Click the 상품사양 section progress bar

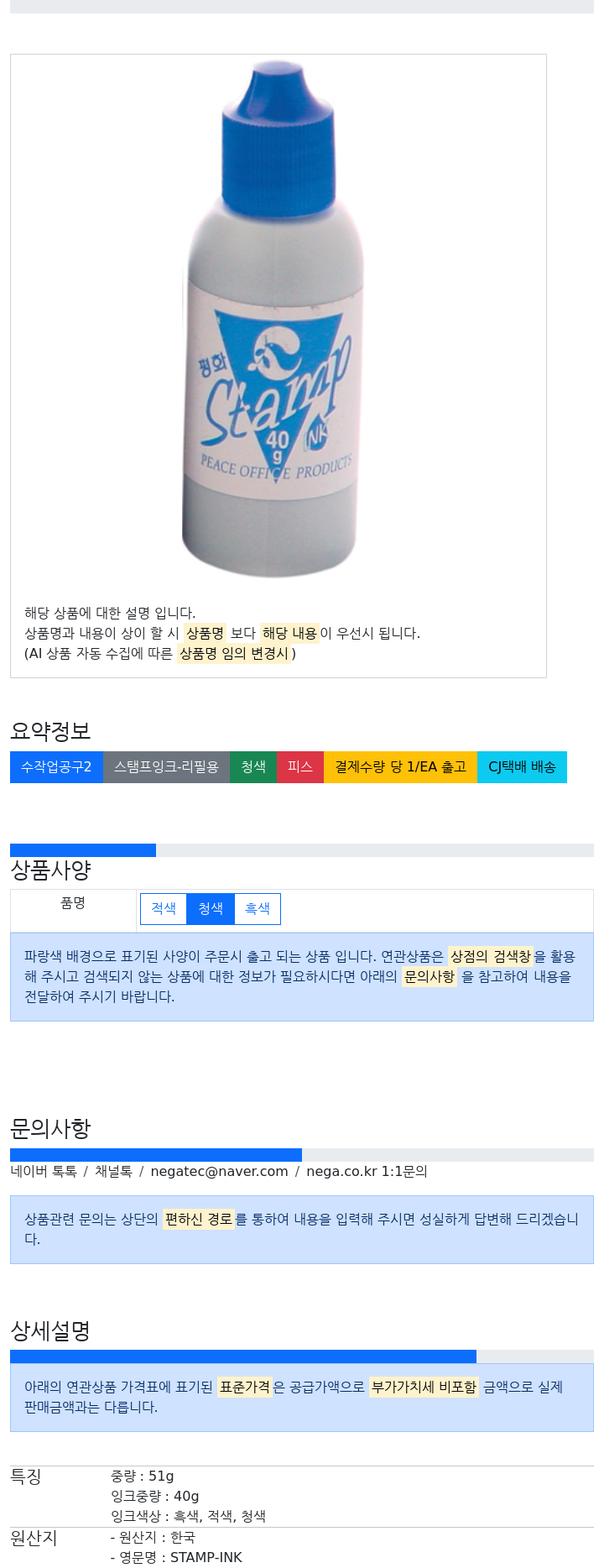(302, 850)
